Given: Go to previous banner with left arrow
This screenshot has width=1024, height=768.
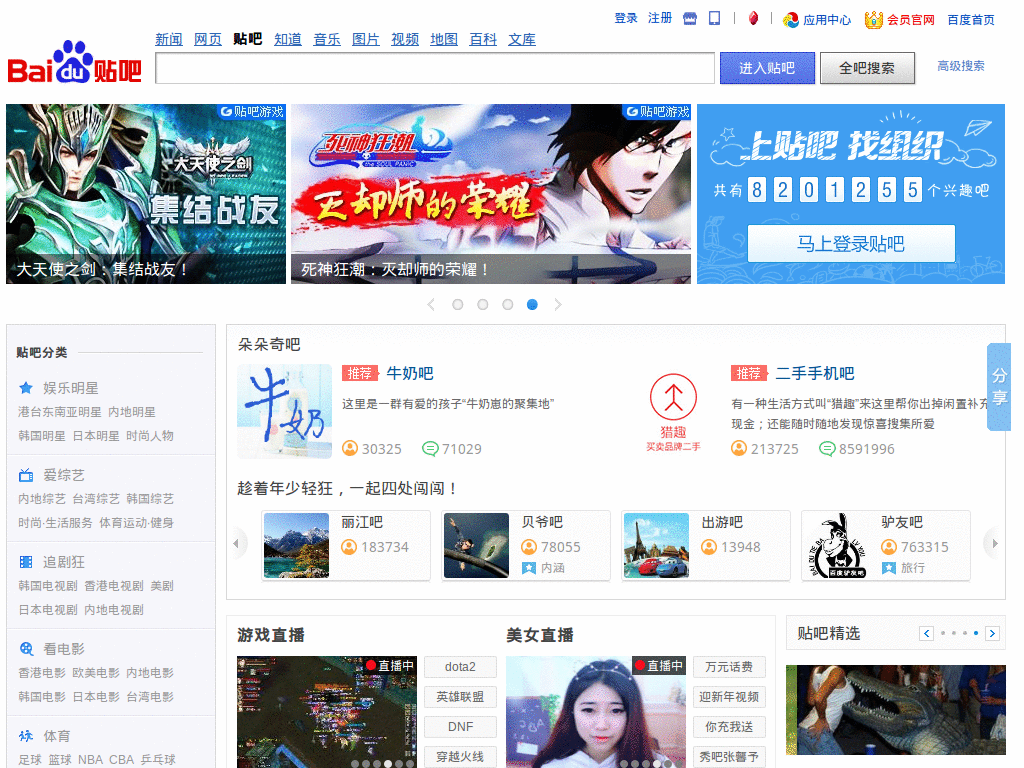Looking at the screenshot, I should tap(431, 304).
